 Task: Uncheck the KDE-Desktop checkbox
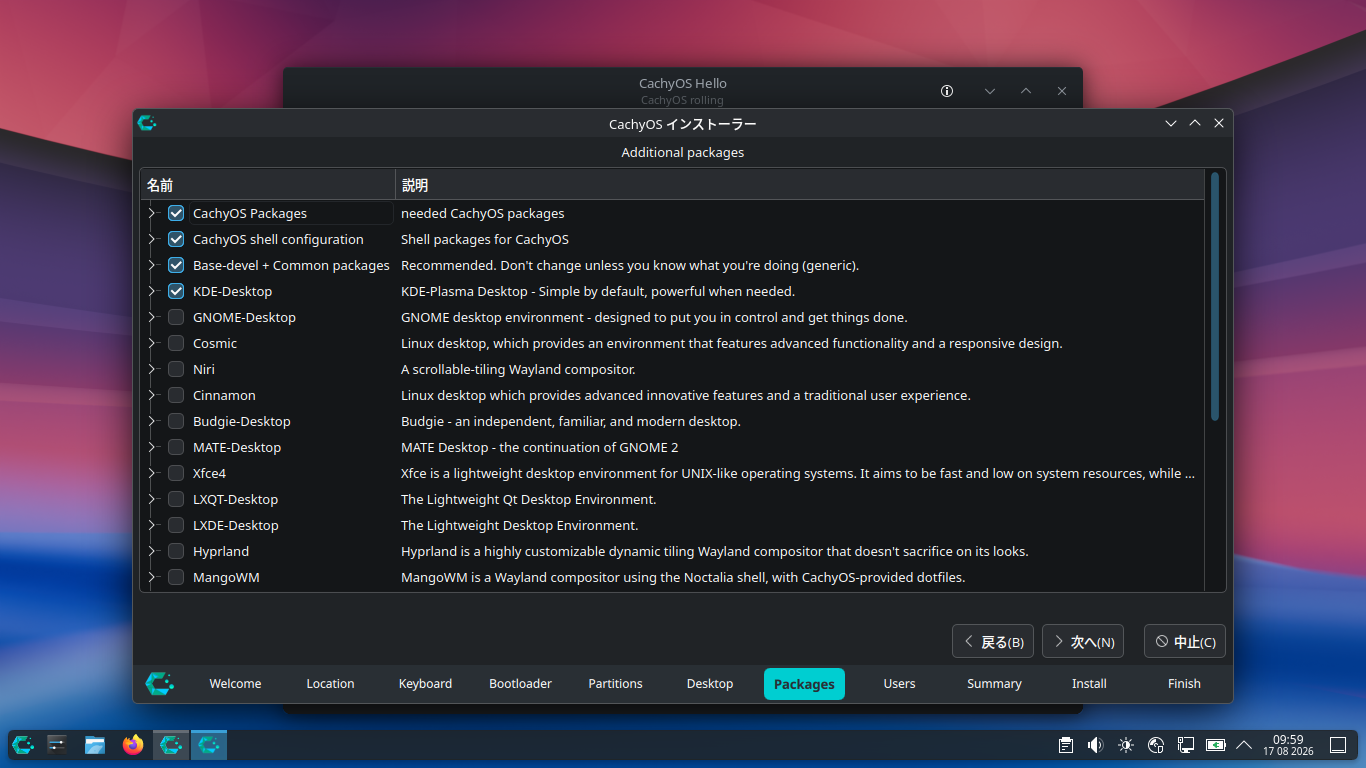(x=176, y=291)
